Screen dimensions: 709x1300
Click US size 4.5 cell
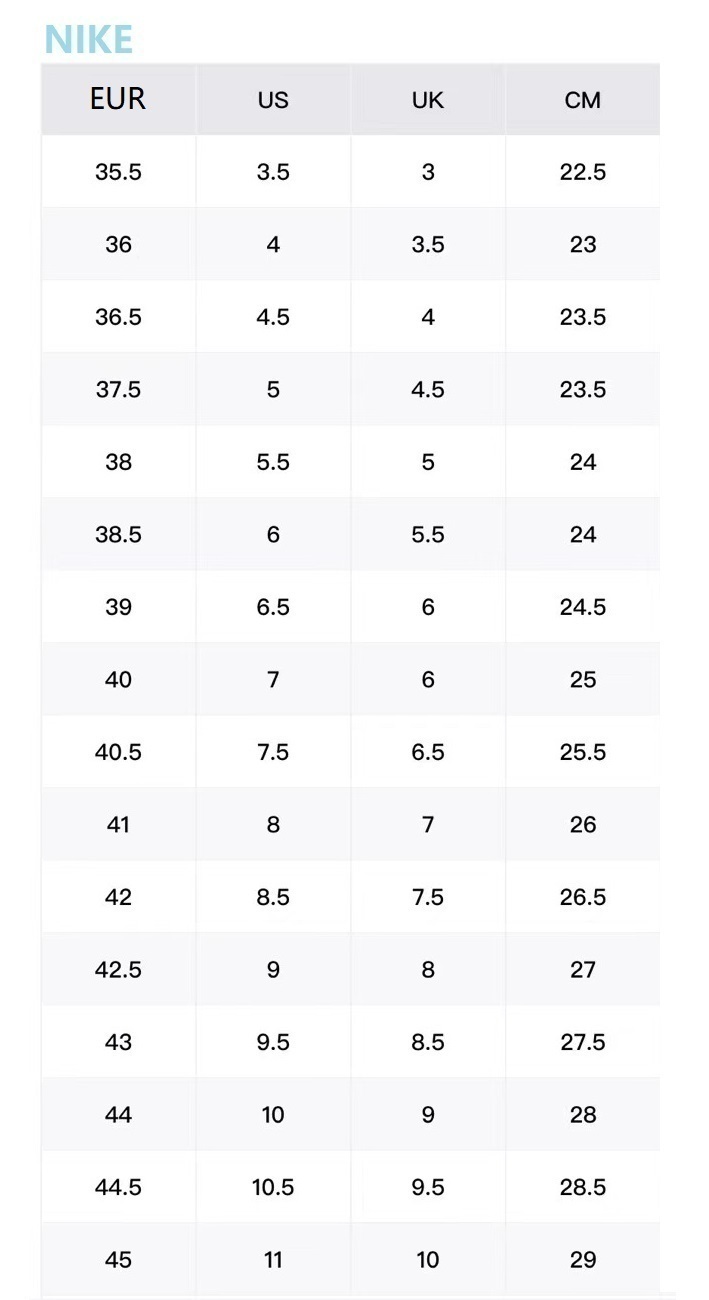pos(273,317)
